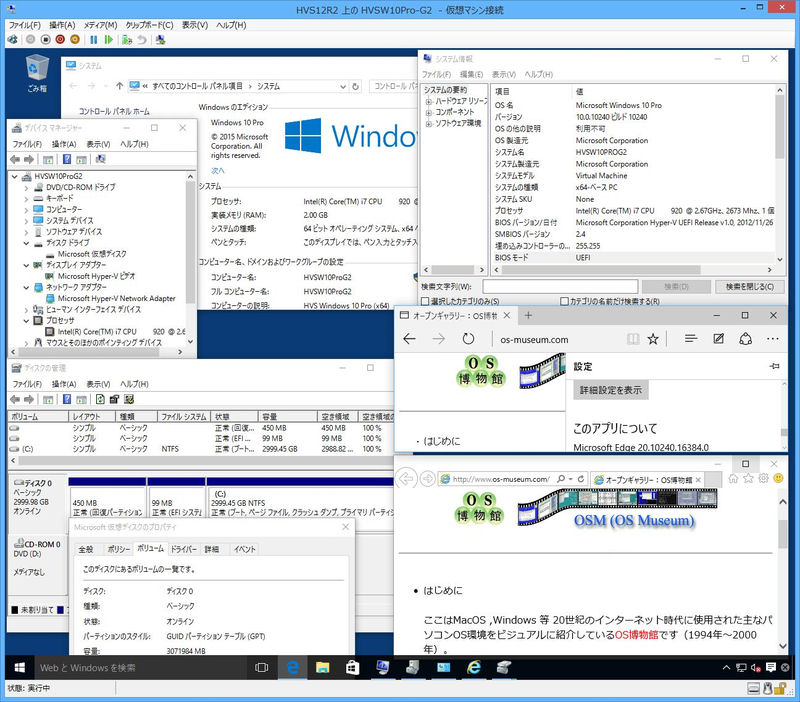Click the green reset VM button
Viewport: 800px width, 702px height.
[x=108, y=39]
